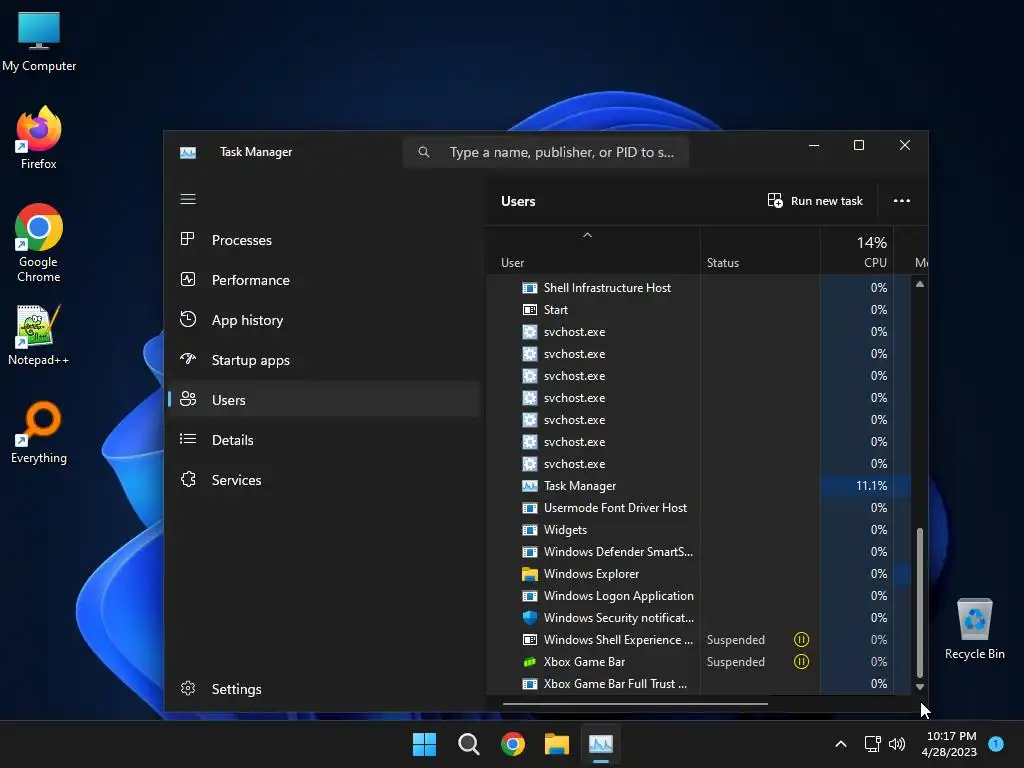Show hidden system tray icons
This screenshot has height=768, width=1024.
pyautogui.click(x=841, y=744)
